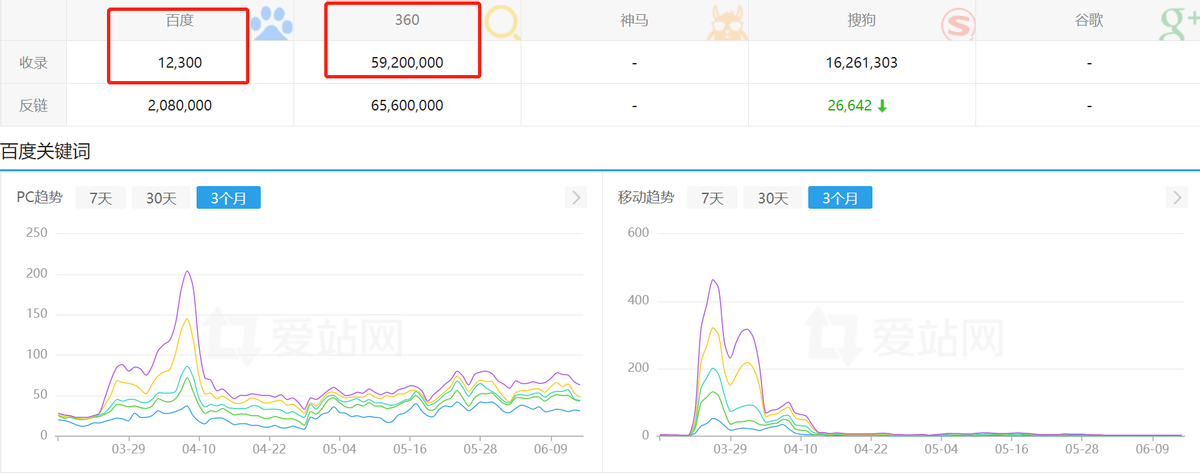1200x473 pixels.
Task: Select 30天 in 移动趋势 chart
Action: point(772,198)
